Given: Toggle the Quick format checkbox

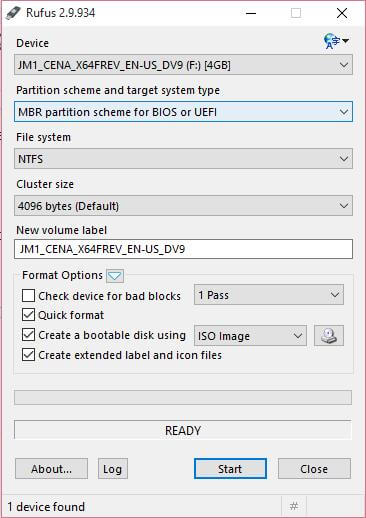Looking at the screenshot, I should pyautogui.click(x=28, y=315).
